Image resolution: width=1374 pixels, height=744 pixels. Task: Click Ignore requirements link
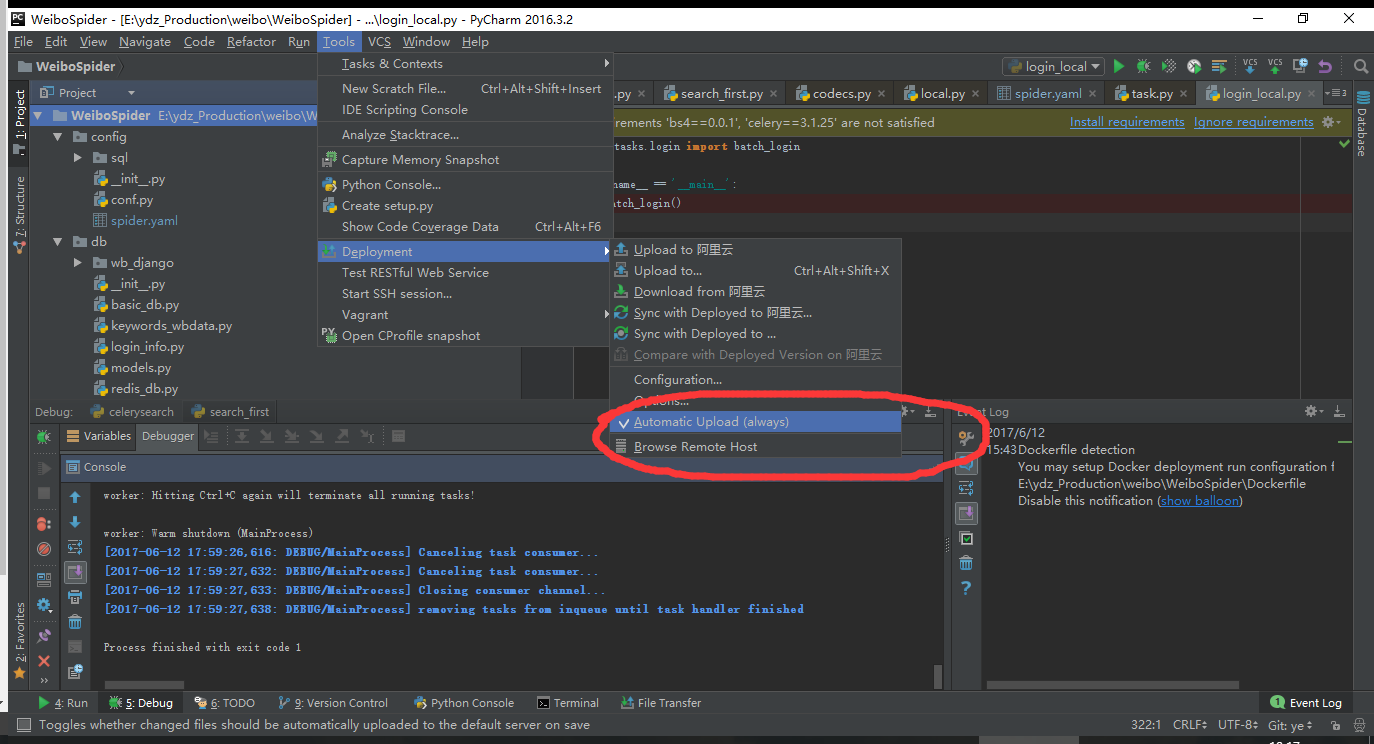coord(1254,122)
